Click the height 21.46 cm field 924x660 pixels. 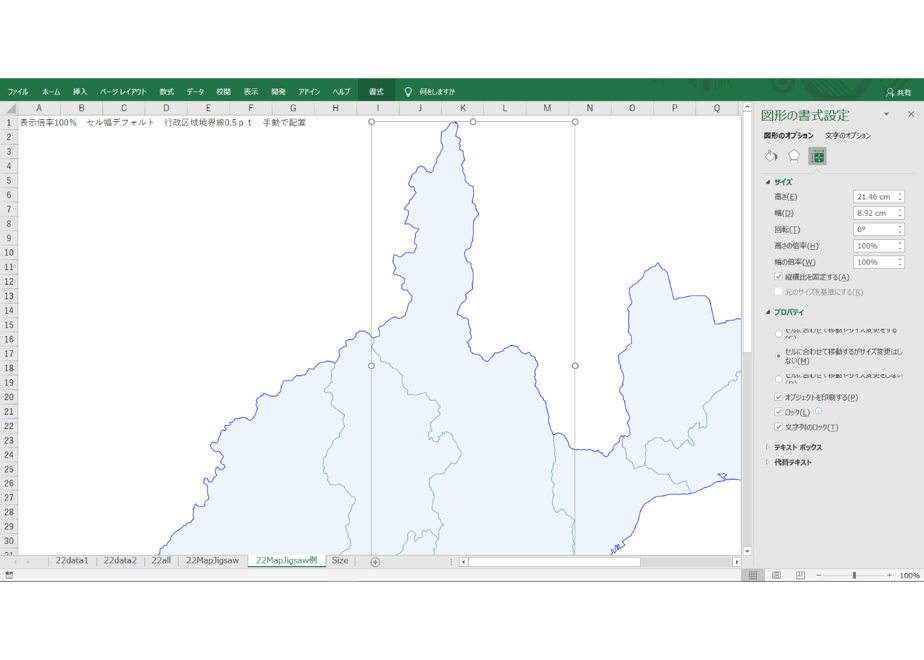878,197
